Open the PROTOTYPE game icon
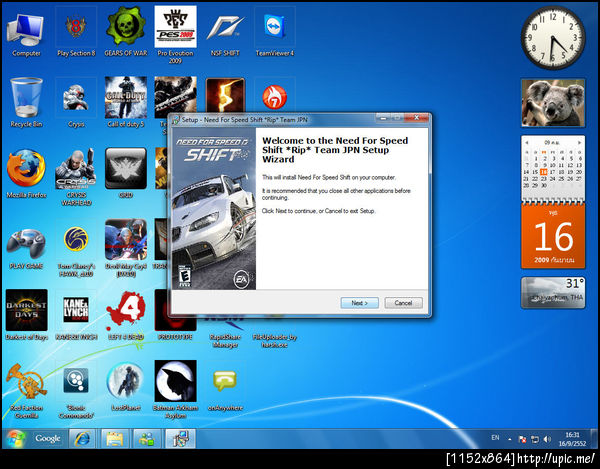The height and width of the screenshot is (469, 600). tap(175, 325)
